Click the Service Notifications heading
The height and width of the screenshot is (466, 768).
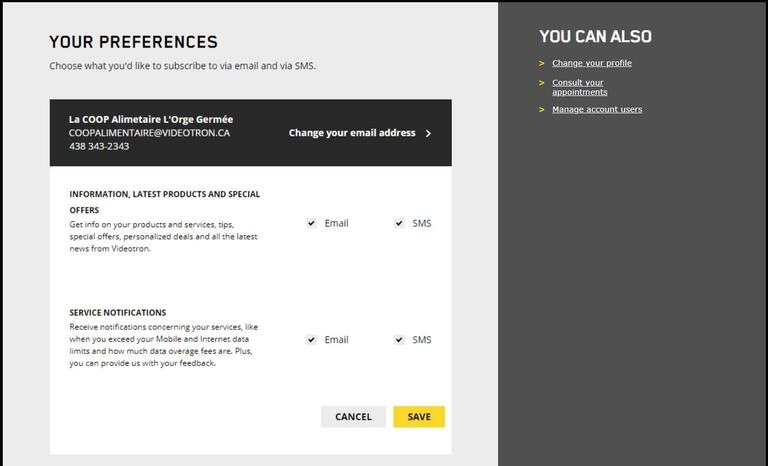(118, 313)
